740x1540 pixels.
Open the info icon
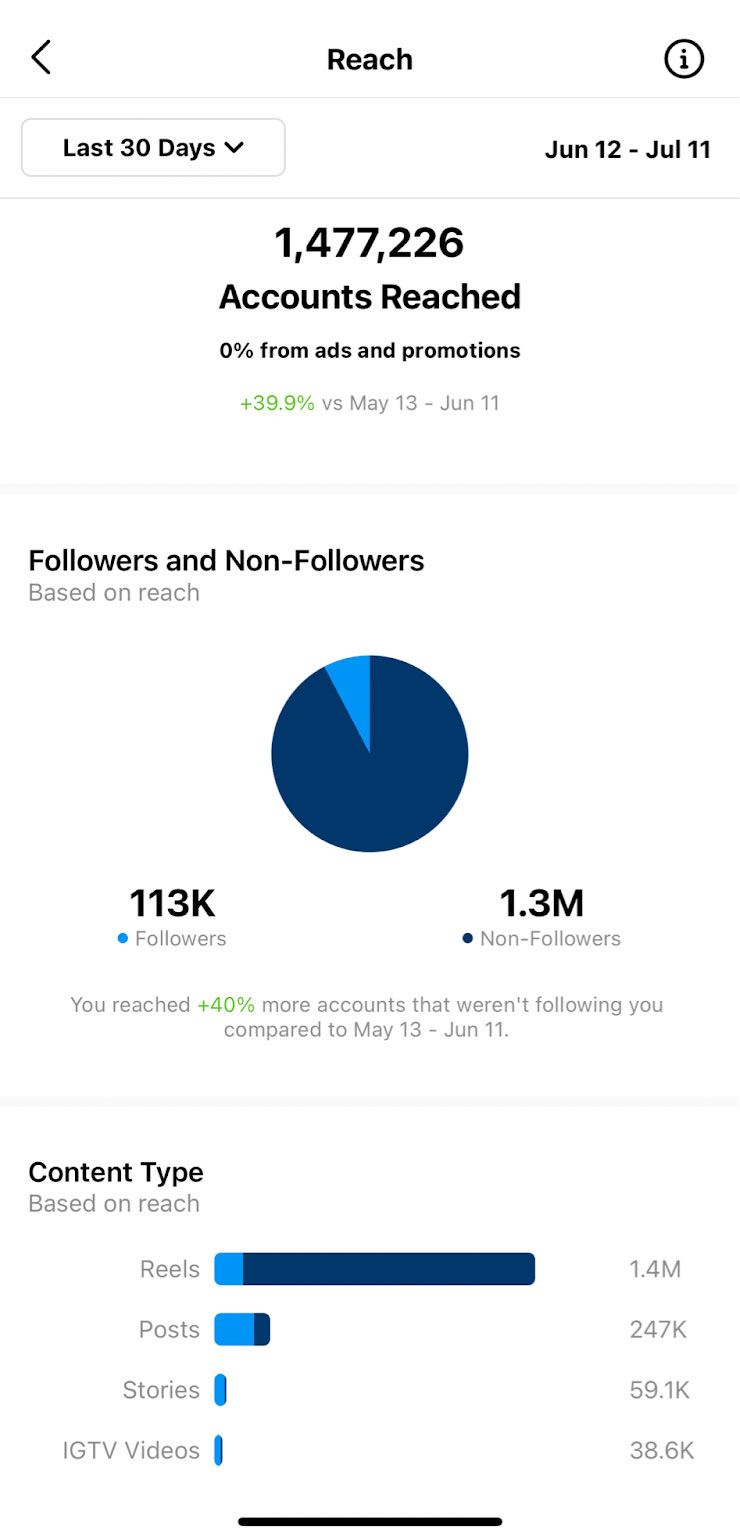click(x=684, y=59)
